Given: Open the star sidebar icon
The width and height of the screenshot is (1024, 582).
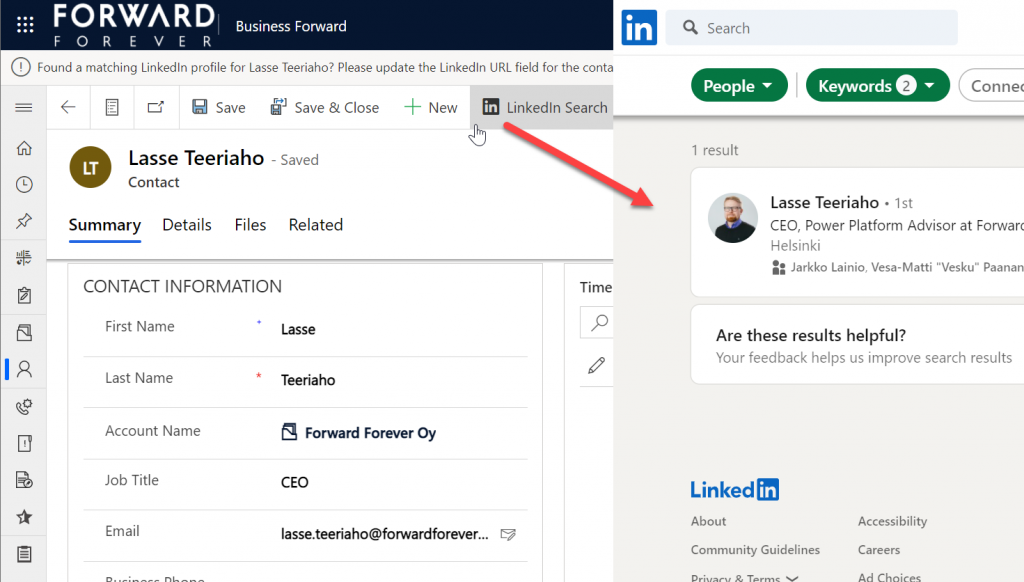Looking at the screenshot, I should (x=24, y=517).
